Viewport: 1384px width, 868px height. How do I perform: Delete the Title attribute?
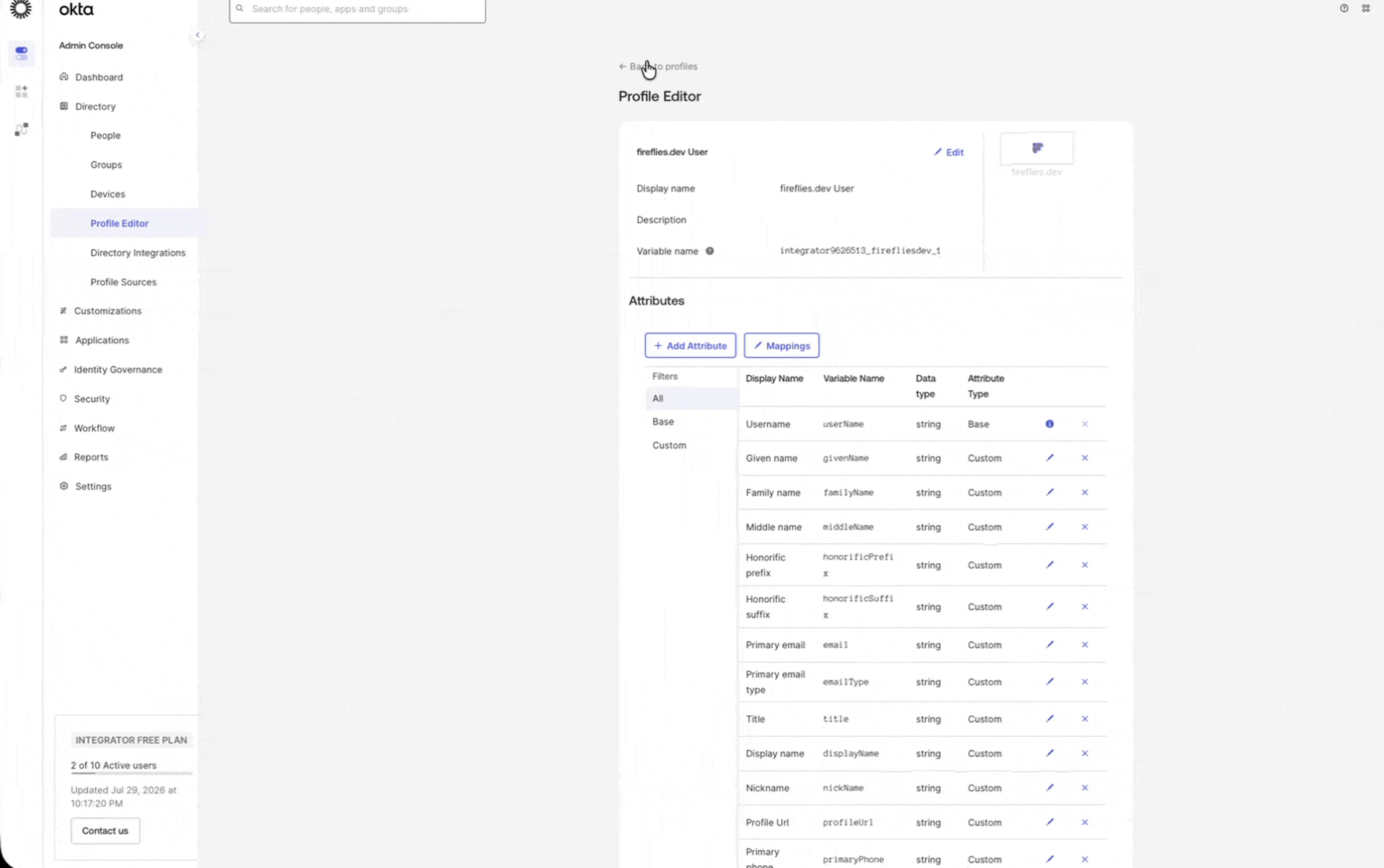(1085, 719)
